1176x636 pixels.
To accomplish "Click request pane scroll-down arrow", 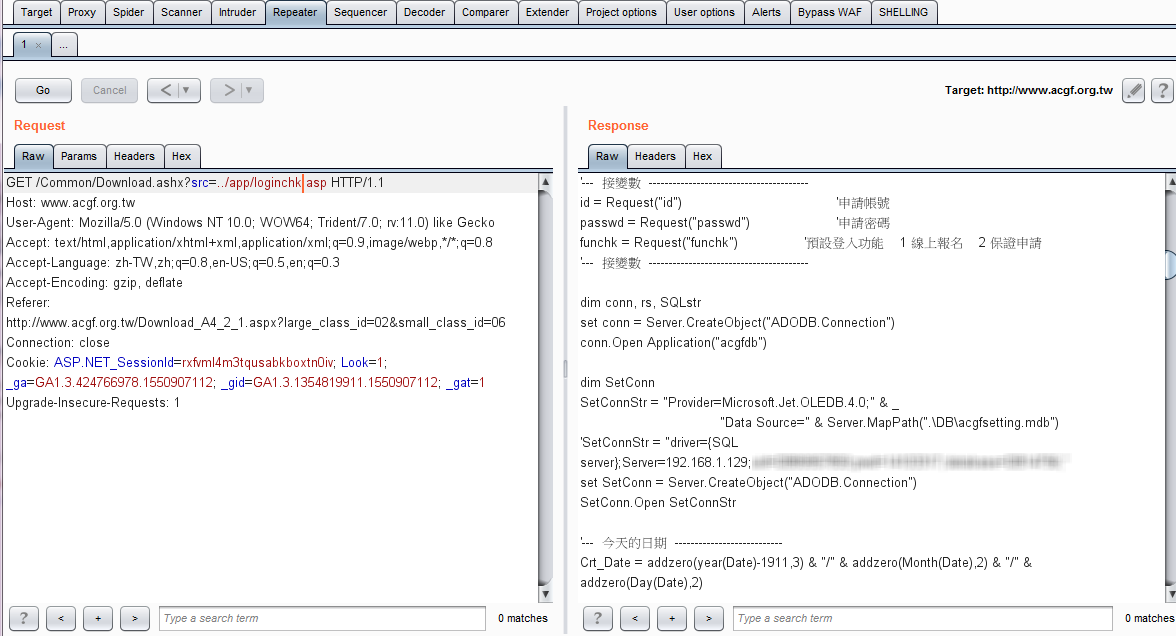I will (x=545, y=594).
